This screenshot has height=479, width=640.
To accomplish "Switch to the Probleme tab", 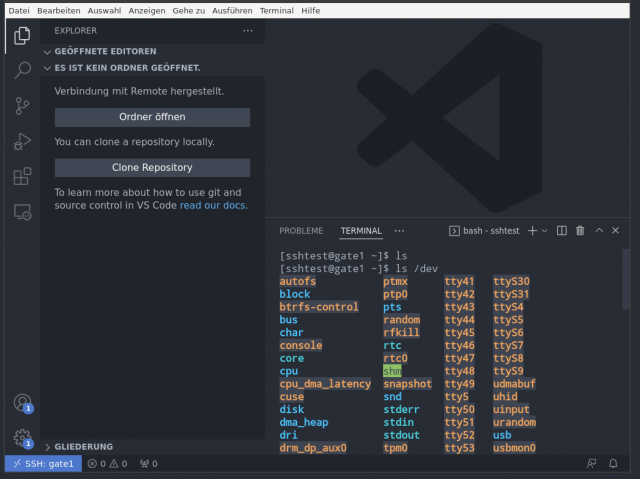I will [x=301, y=231].
